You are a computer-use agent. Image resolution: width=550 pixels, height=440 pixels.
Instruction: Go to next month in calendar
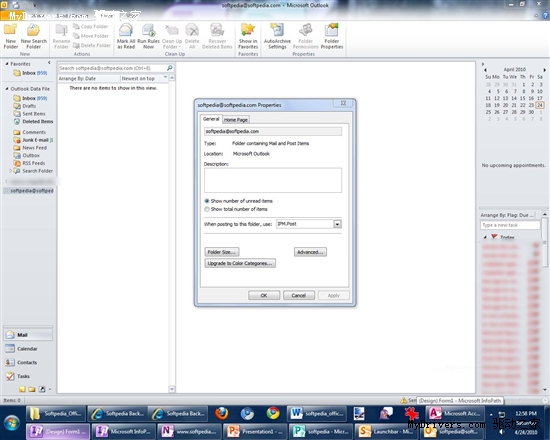pos(544,70)
